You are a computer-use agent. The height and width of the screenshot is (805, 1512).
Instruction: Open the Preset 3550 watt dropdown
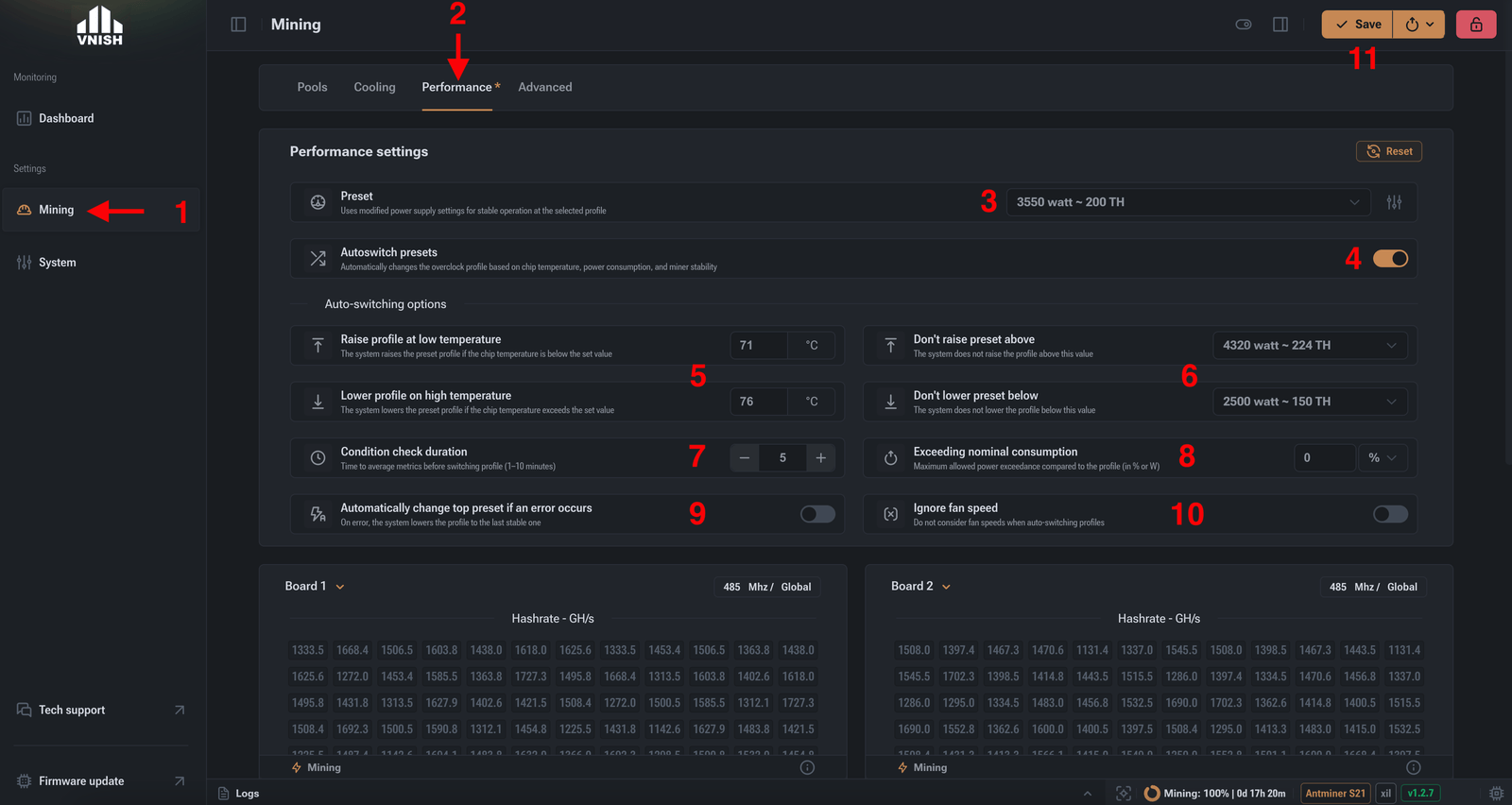(x=1188, y=202)
